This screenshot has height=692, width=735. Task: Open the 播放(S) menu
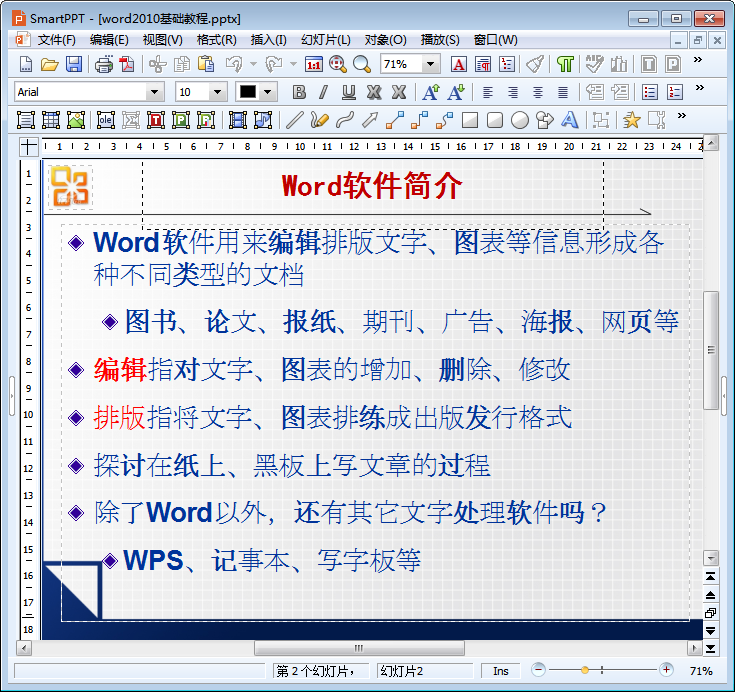(x=440, y=40)
